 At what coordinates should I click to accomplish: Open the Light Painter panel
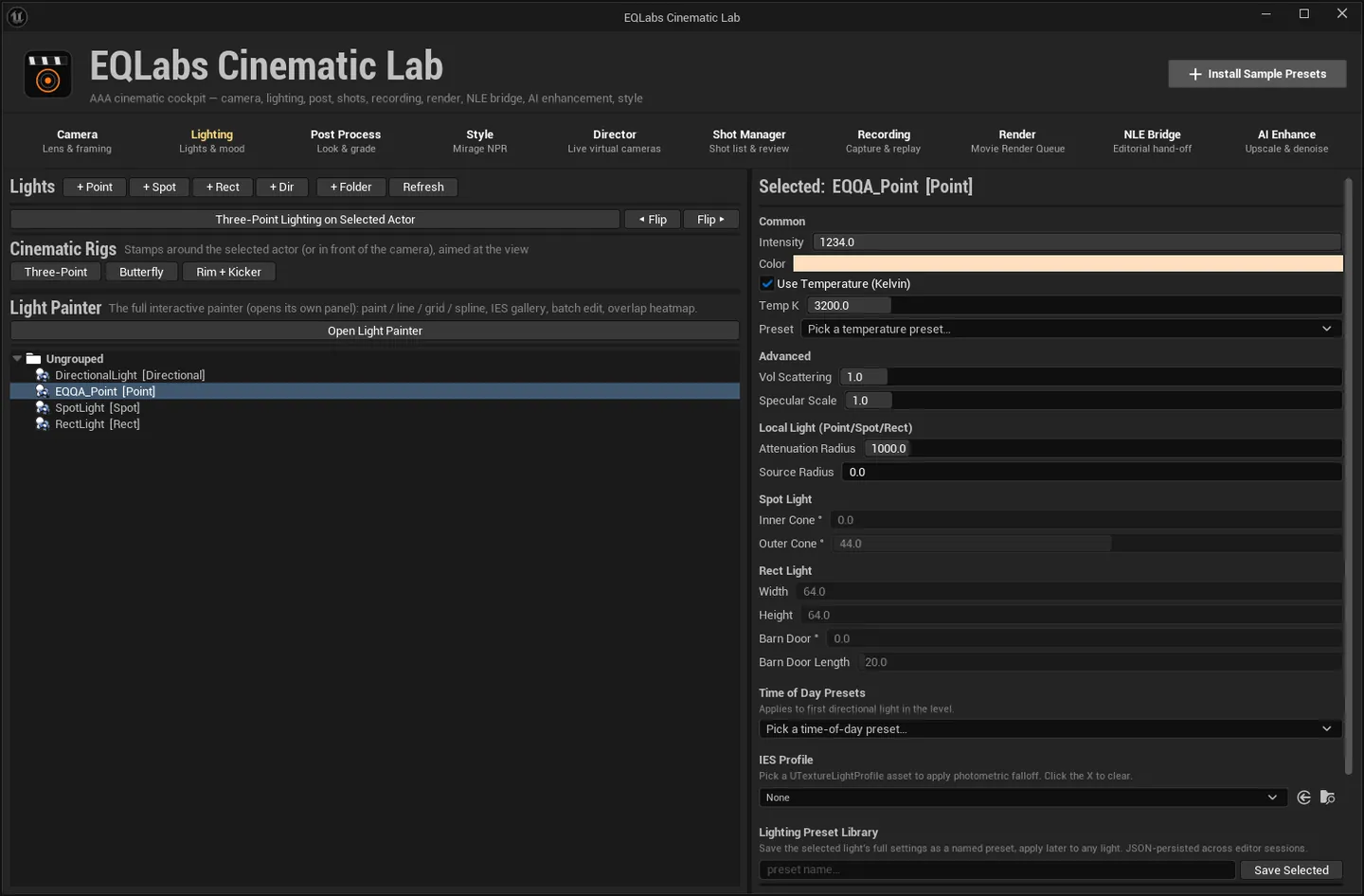[375, 331]
